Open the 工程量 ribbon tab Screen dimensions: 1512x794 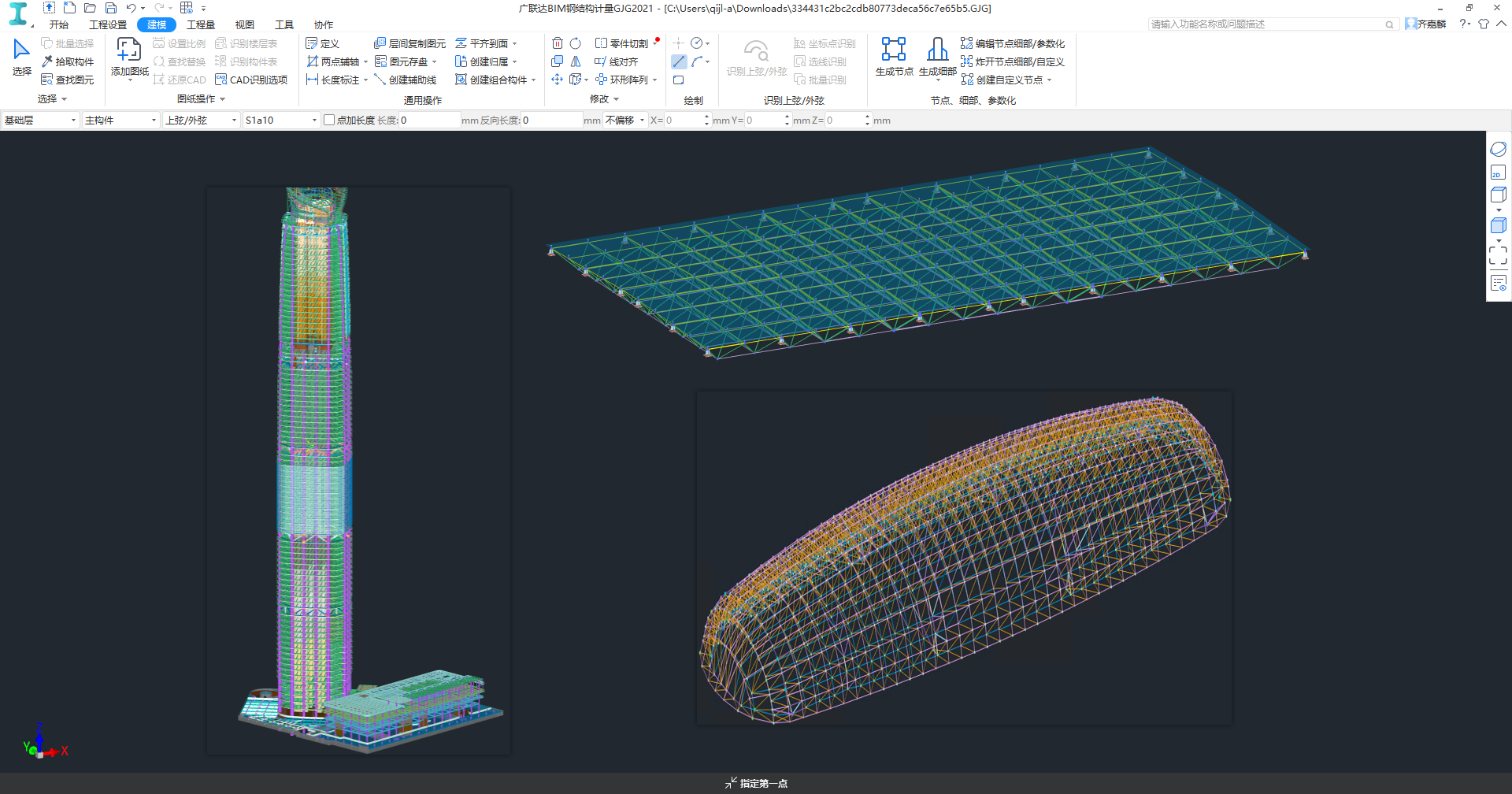coord(201,24)
